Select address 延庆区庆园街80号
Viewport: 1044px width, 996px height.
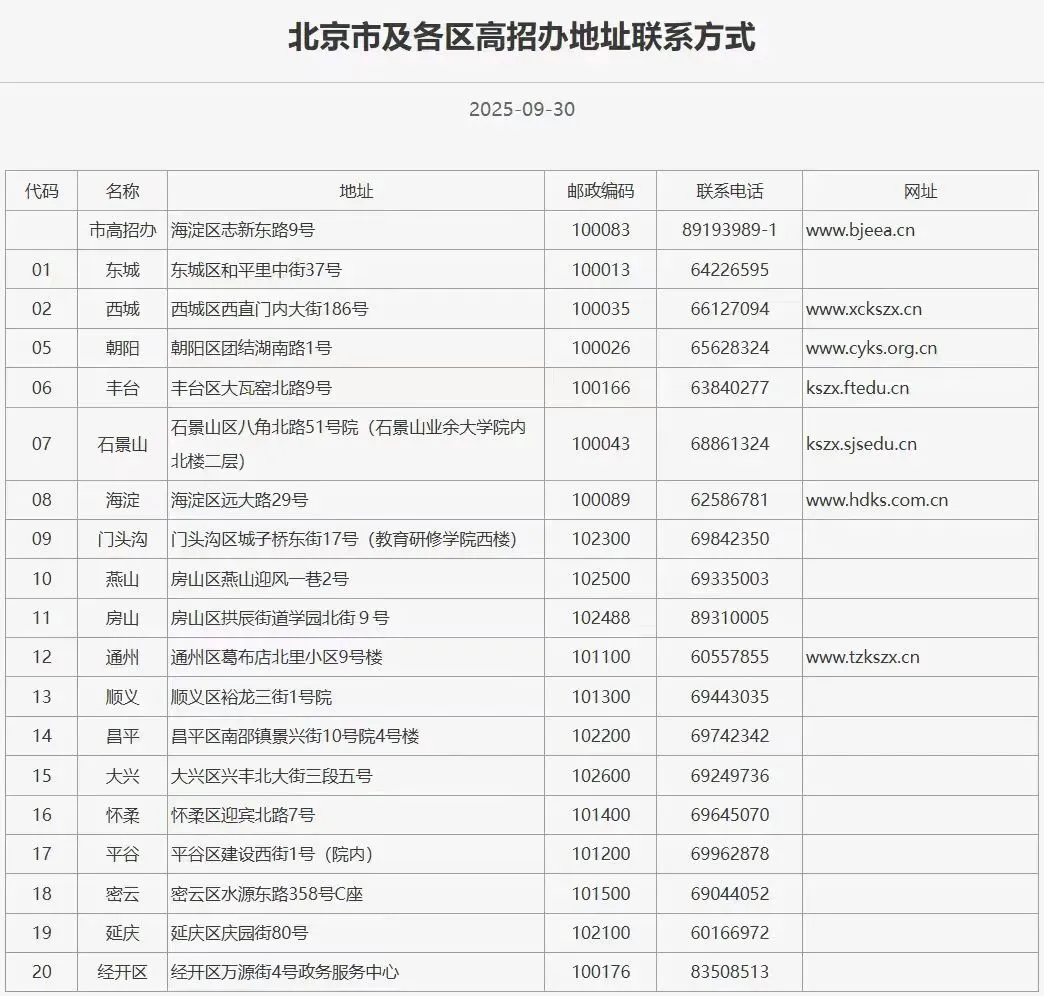239,933
